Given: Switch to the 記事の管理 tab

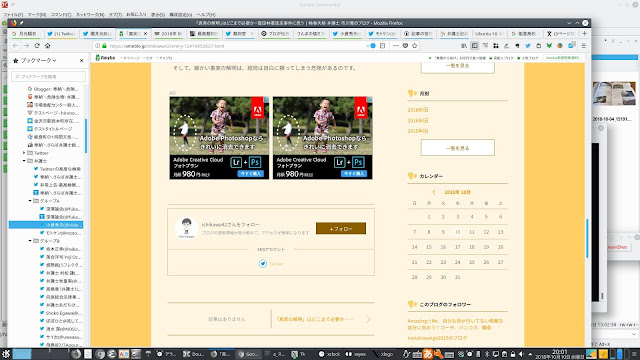Looking at the screenshot, I should point(418,33).
